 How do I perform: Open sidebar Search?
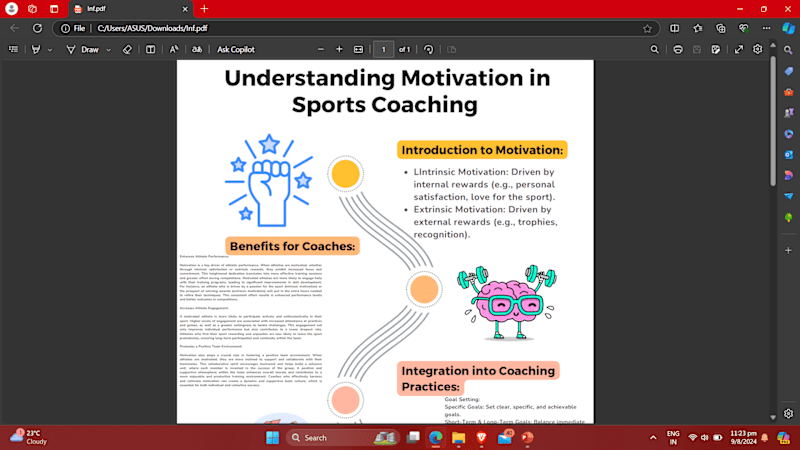pyautogui.click(x=788, y=50)
